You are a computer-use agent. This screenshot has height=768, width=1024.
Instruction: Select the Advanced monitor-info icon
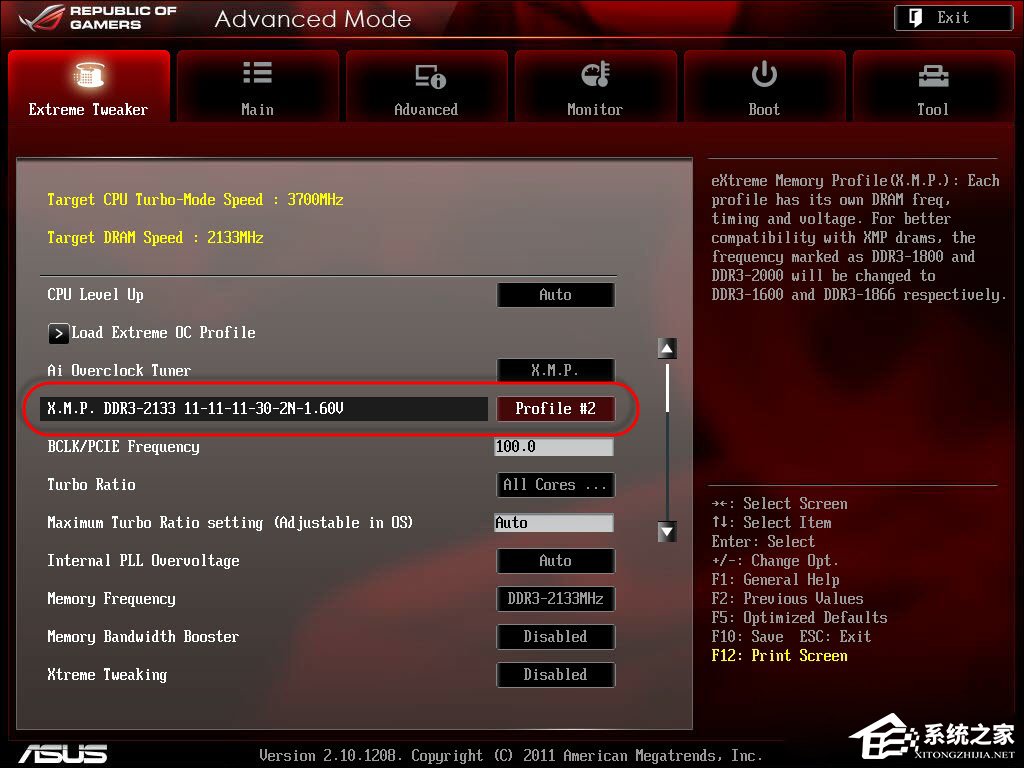430,76
